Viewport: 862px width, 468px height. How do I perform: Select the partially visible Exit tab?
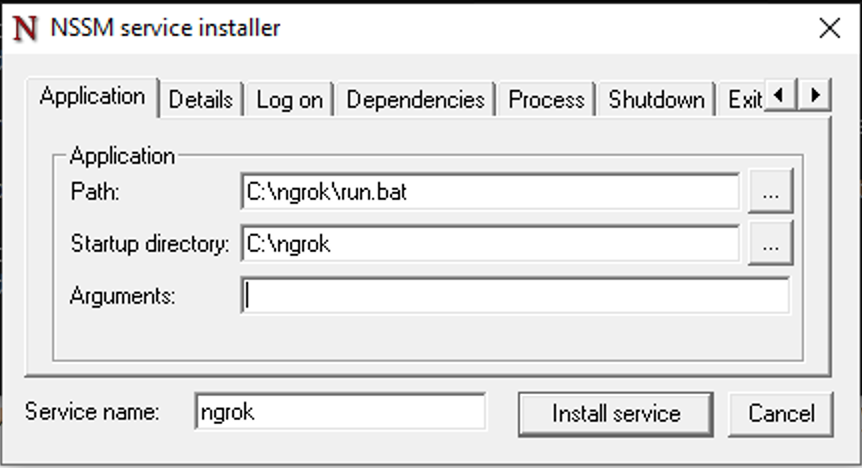(x=744, y=100)
